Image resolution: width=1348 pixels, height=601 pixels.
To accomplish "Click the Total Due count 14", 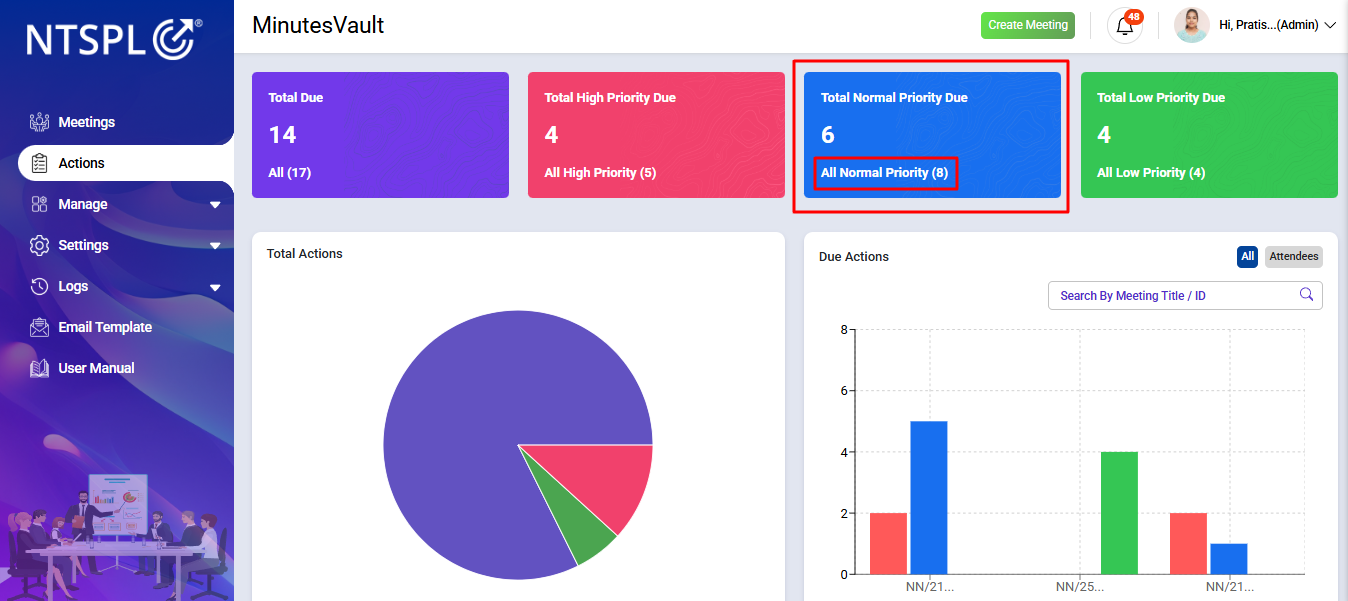I will (x=282, y=135).
